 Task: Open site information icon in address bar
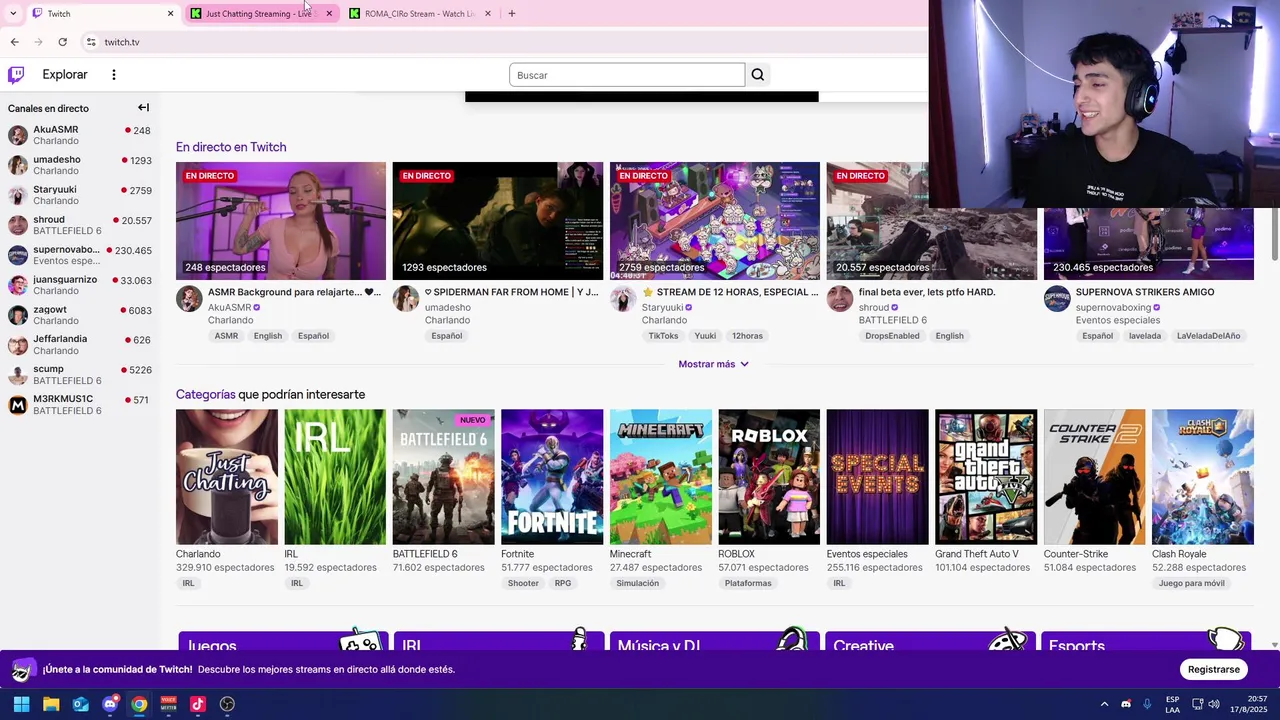click(x=91, y=42)
